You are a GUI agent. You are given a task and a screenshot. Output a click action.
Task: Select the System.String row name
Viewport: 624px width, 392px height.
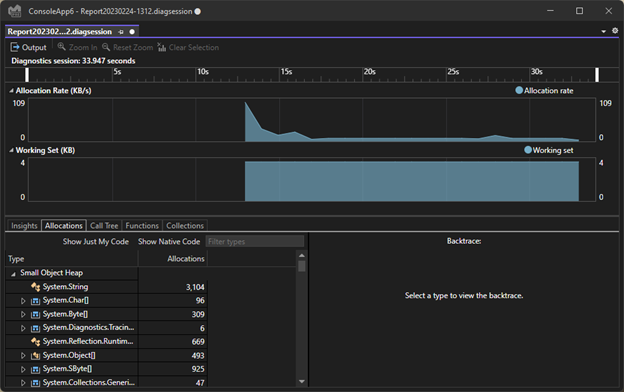65,287
